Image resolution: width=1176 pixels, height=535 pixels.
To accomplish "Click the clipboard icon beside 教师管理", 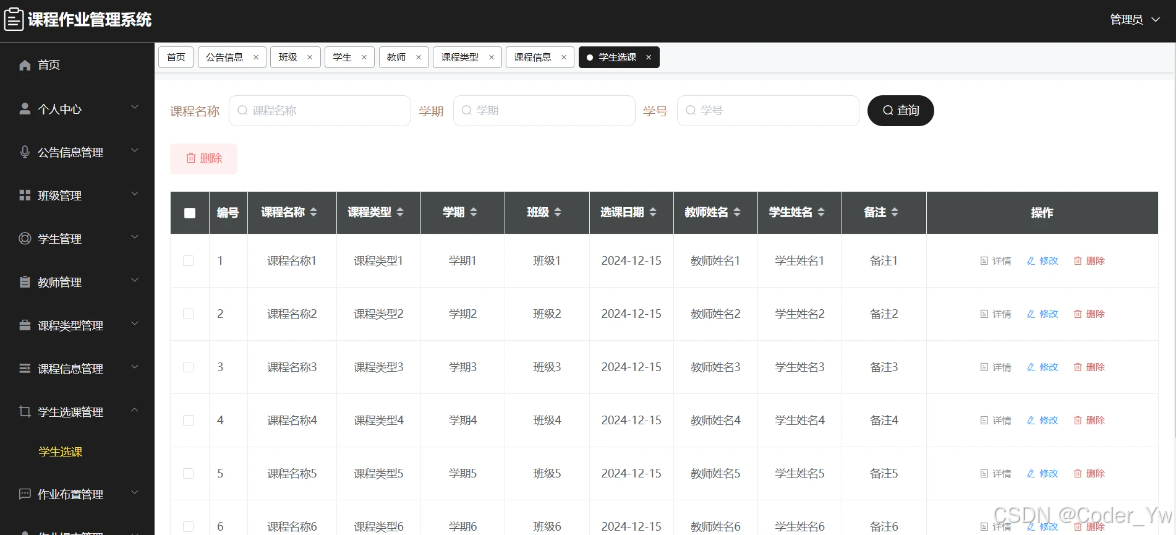I will click(25, 283).
